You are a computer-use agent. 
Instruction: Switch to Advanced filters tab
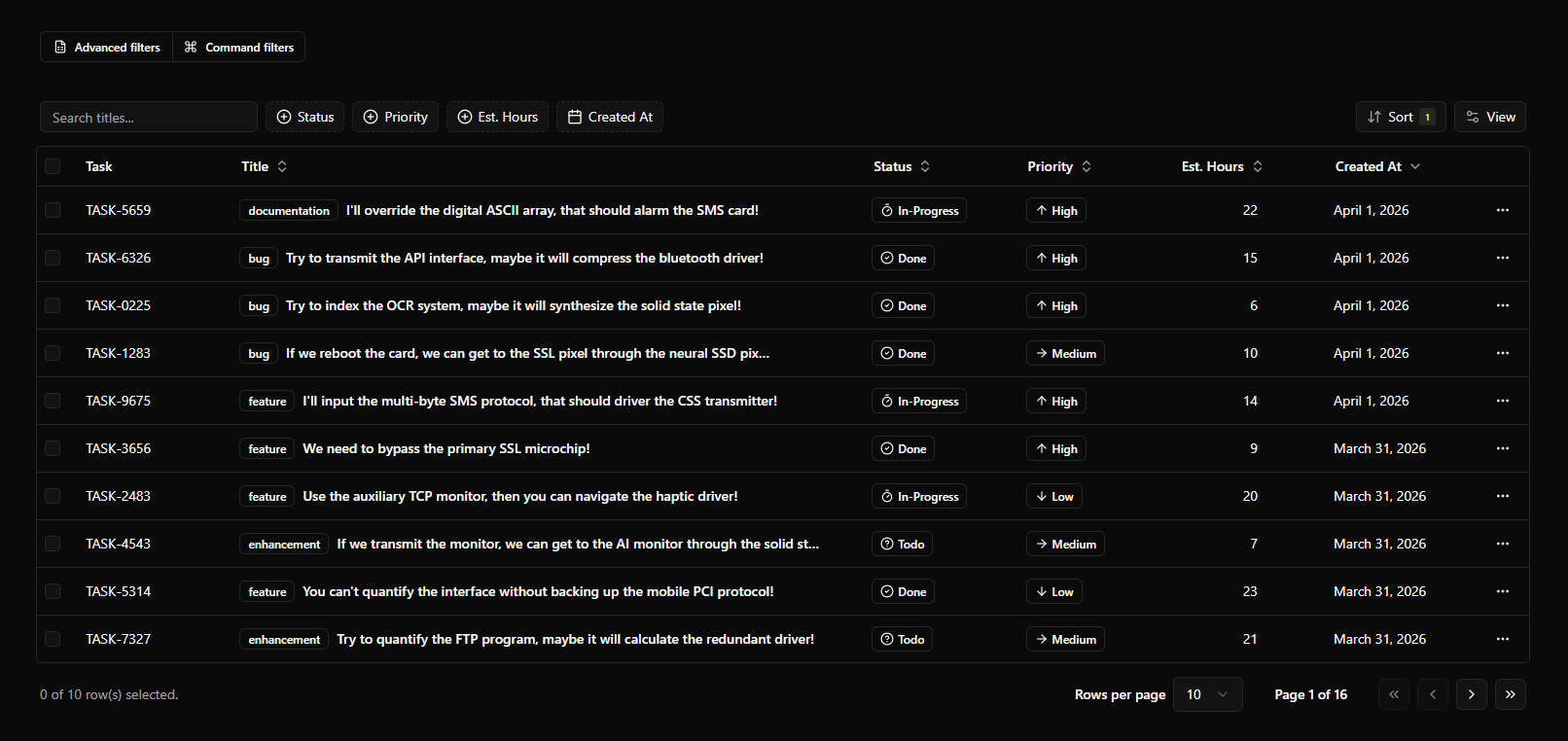tap(107, 47)
